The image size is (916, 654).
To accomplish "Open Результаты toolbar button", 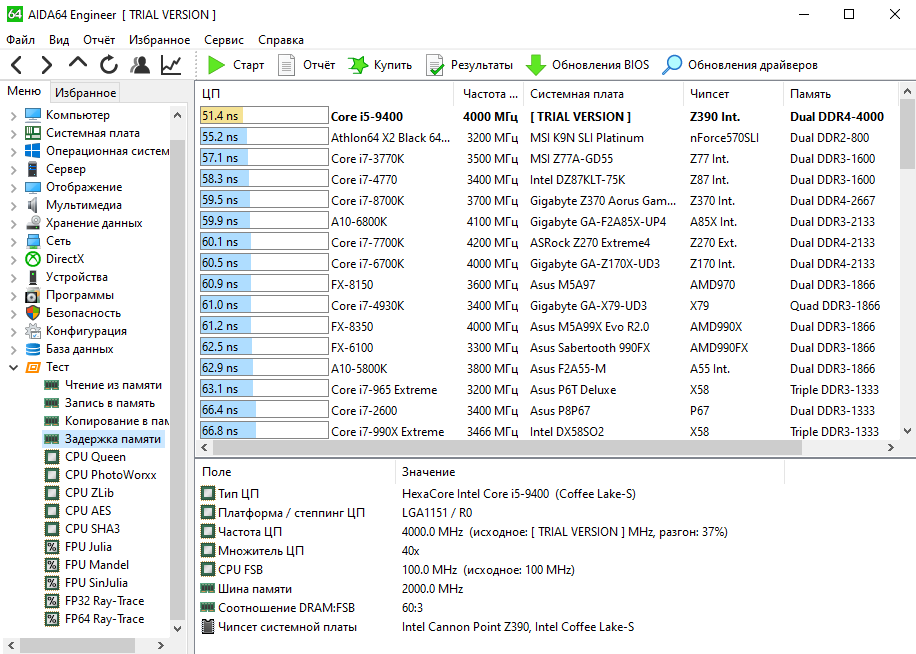I will pyautogui.click(x=470, y=65).
